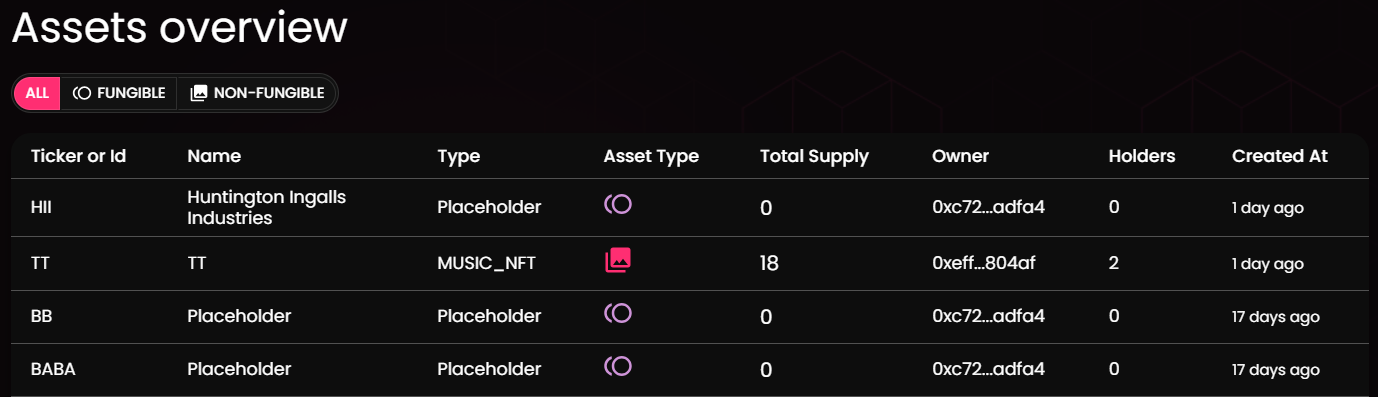Viewport: 1378px width, 397px height.
Task: Click the Holders column header
Action: point(1142,156)
